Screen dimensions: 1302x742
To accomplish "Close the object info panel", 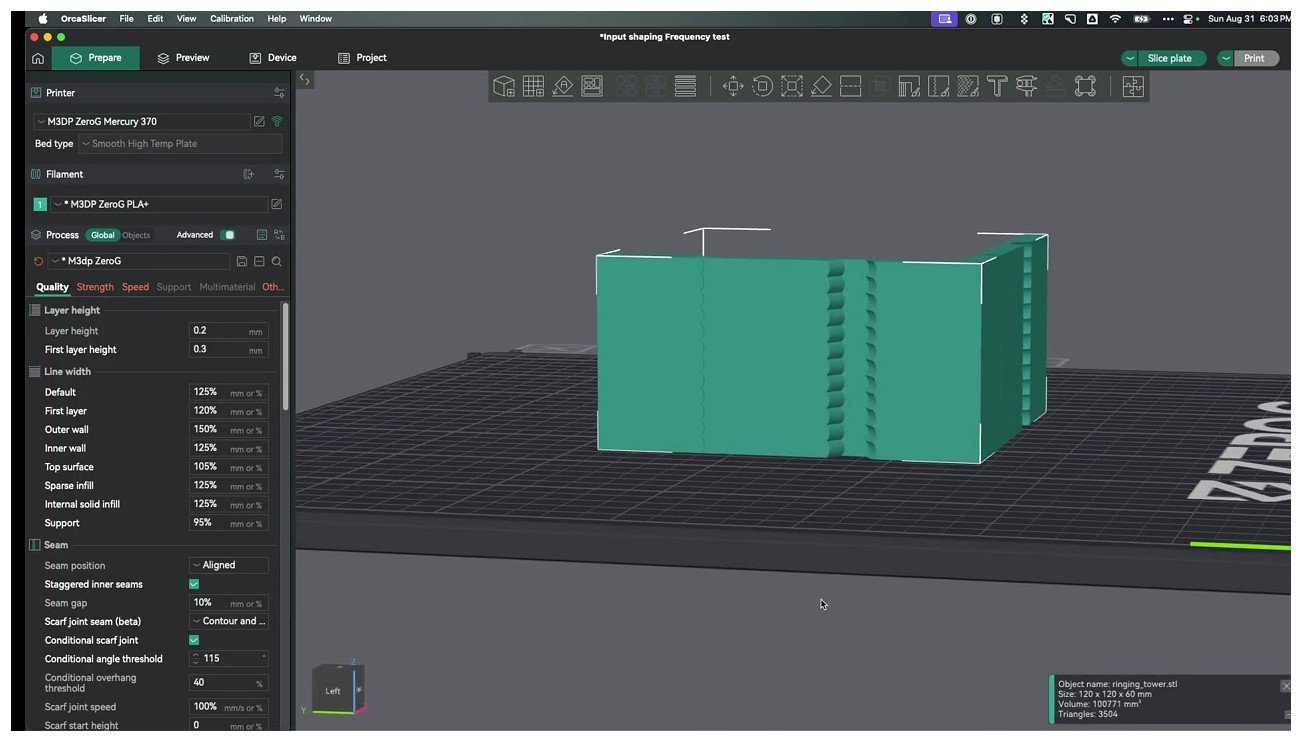I will (1286, 686).
